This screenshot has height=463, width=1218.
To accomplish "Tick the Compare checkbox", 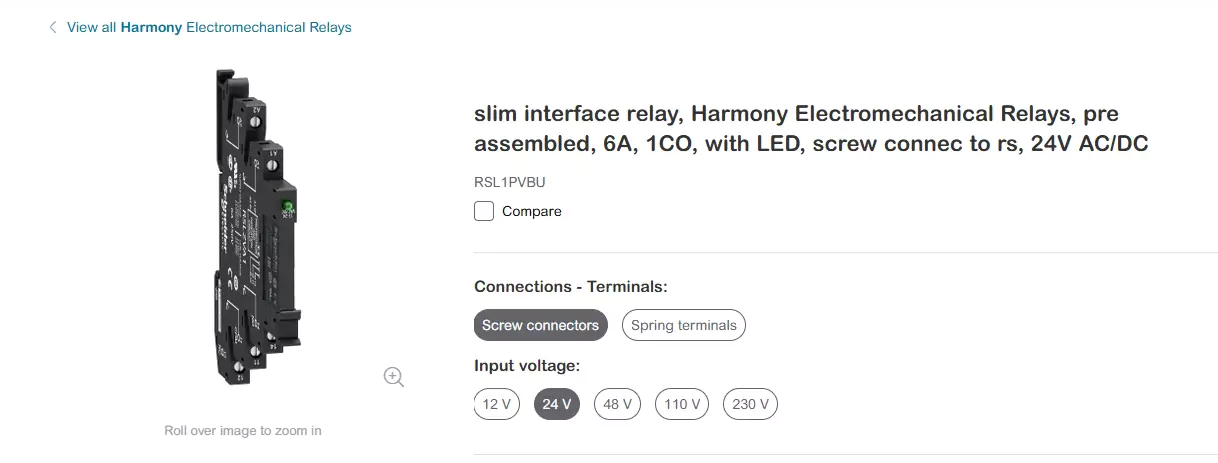I will pos(484,211).
